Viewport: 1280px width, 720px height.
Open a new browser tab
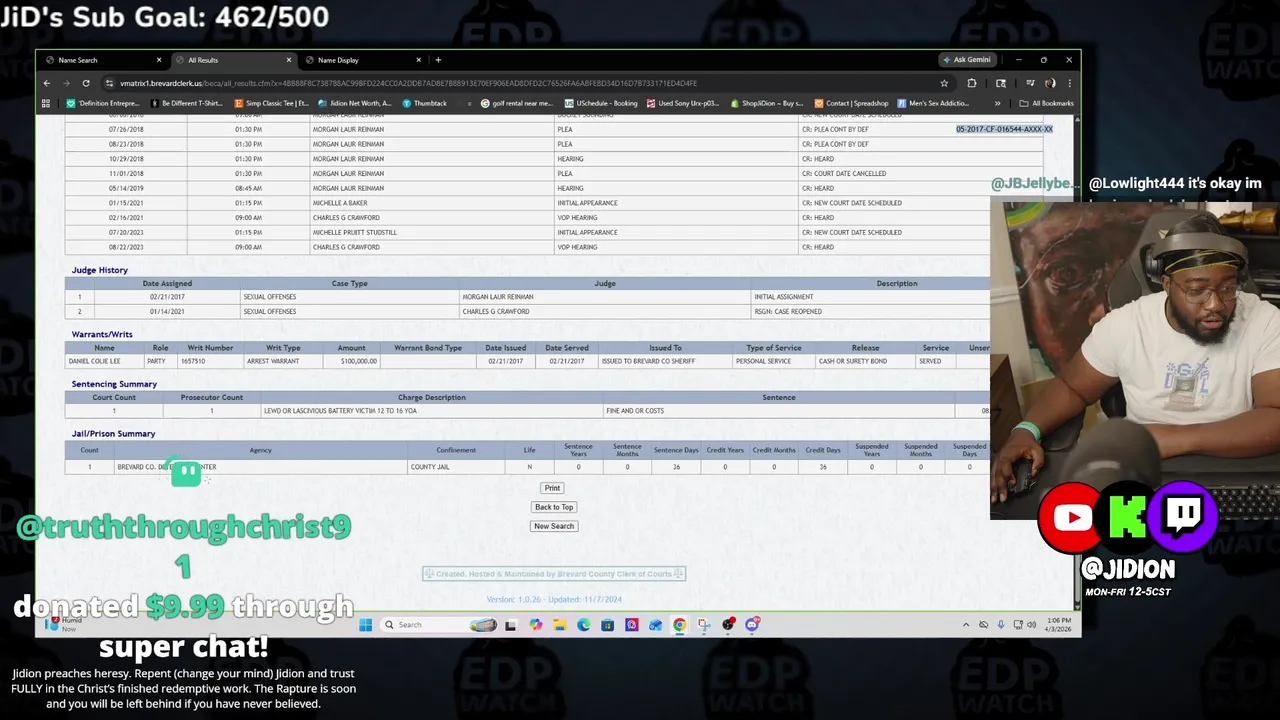[x=437, y=60]
